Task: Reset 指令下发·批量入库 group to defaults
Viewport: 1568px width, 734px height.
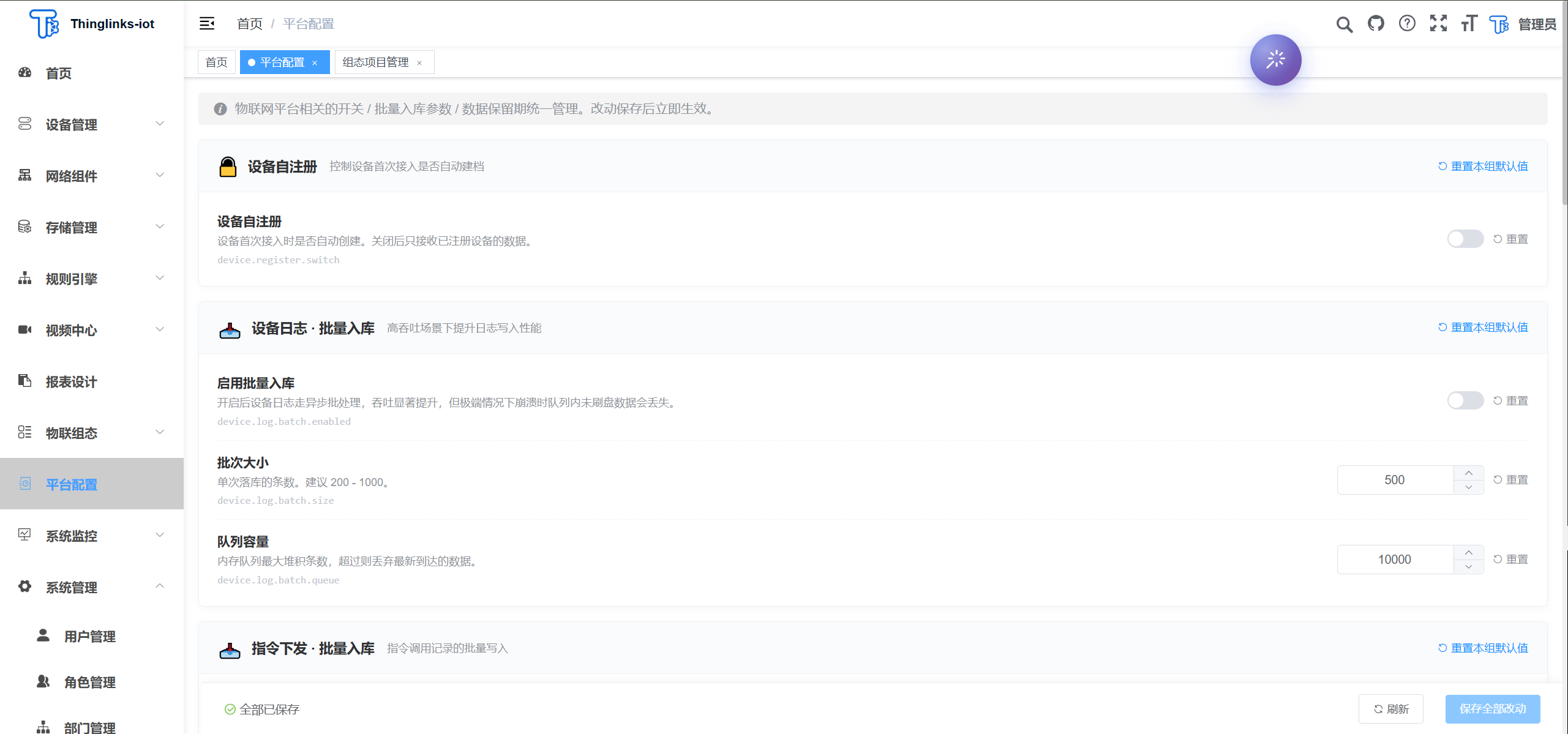Action: (1483, 648)
